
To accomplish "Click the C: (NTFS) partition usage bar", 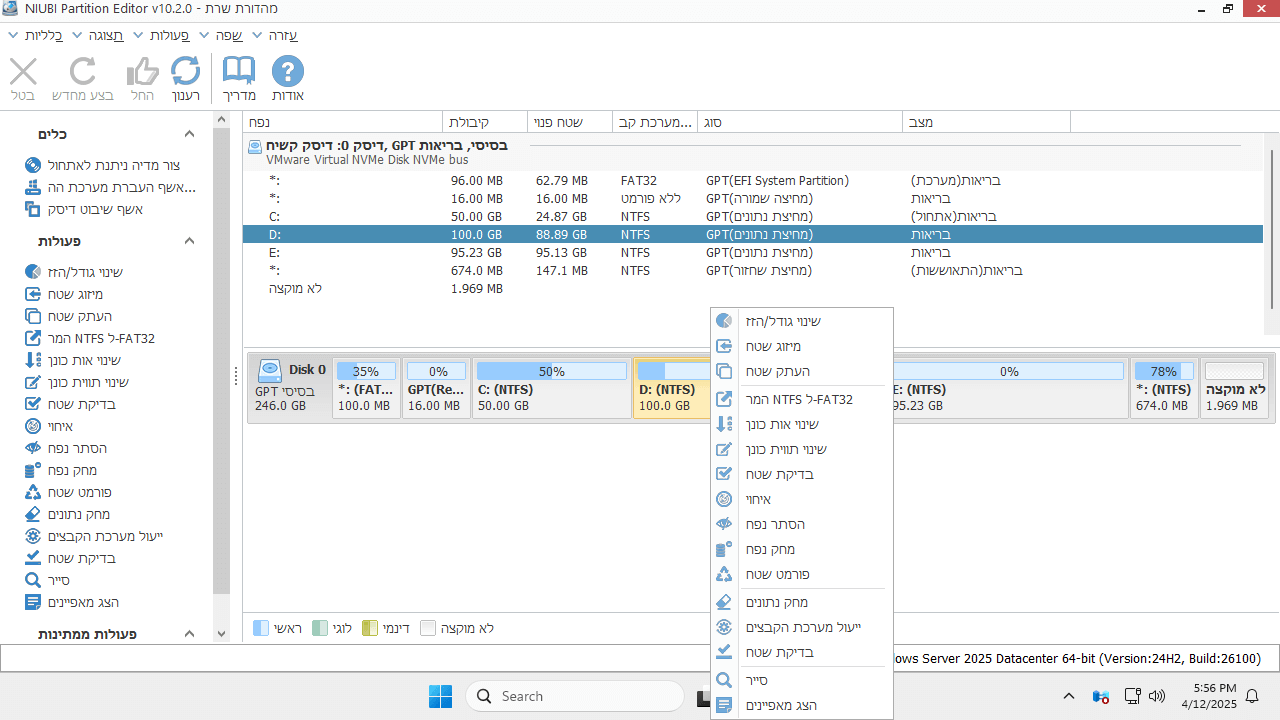I will pos(551,371).
